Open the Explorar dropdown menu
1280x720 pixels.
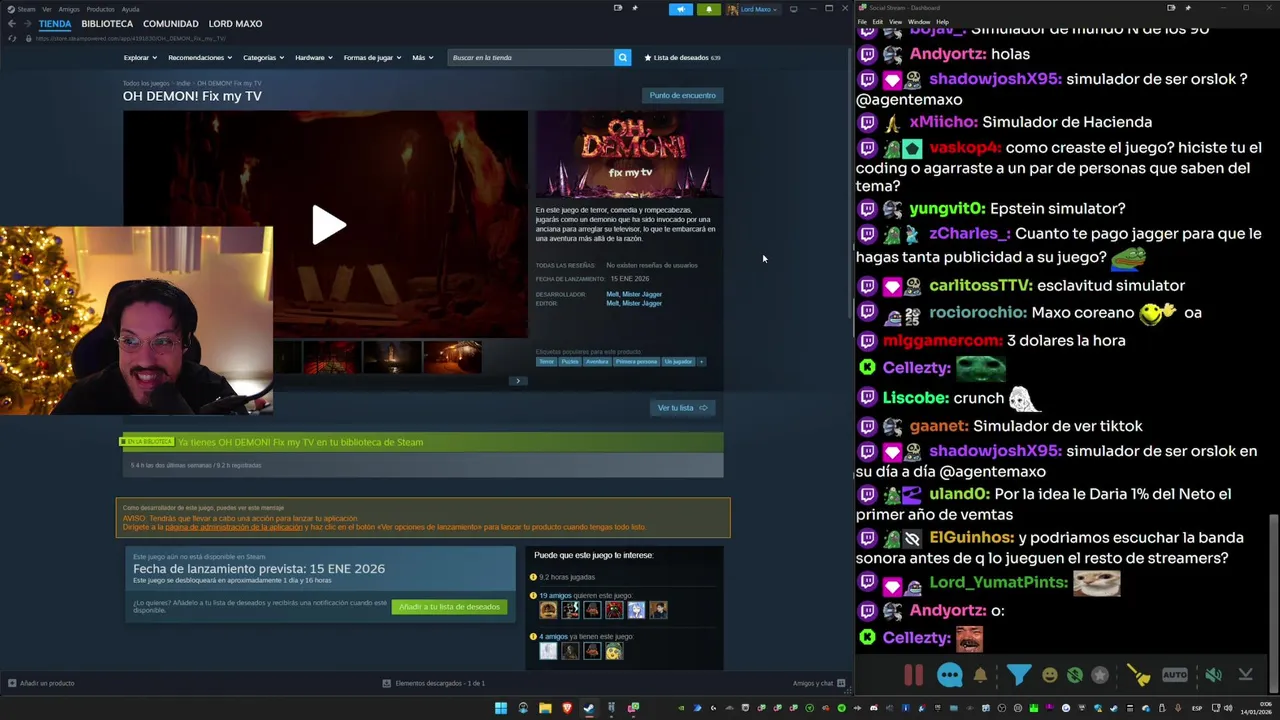[139, 57]
